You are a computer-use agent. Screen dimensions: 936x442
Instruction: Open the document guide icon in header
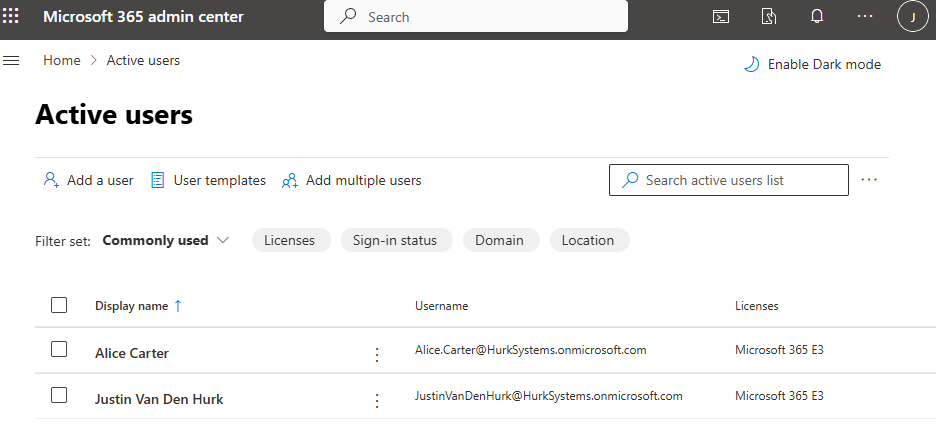pos(769,17)
